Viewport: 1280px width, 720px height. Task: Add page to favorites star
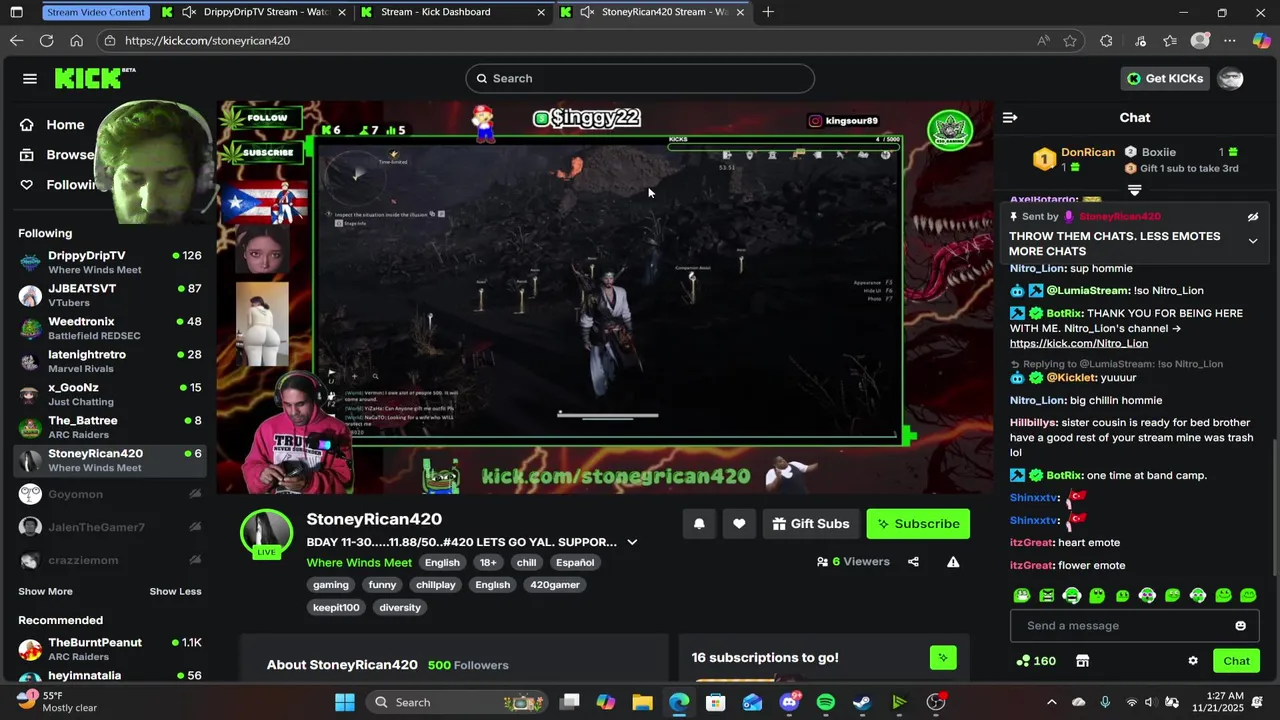point(1070,41)
